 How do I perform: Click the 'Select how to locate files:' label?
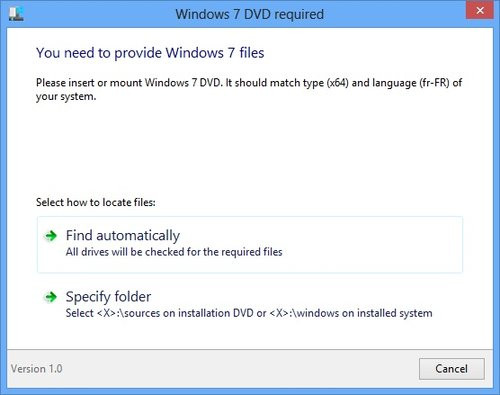(96, 202)
